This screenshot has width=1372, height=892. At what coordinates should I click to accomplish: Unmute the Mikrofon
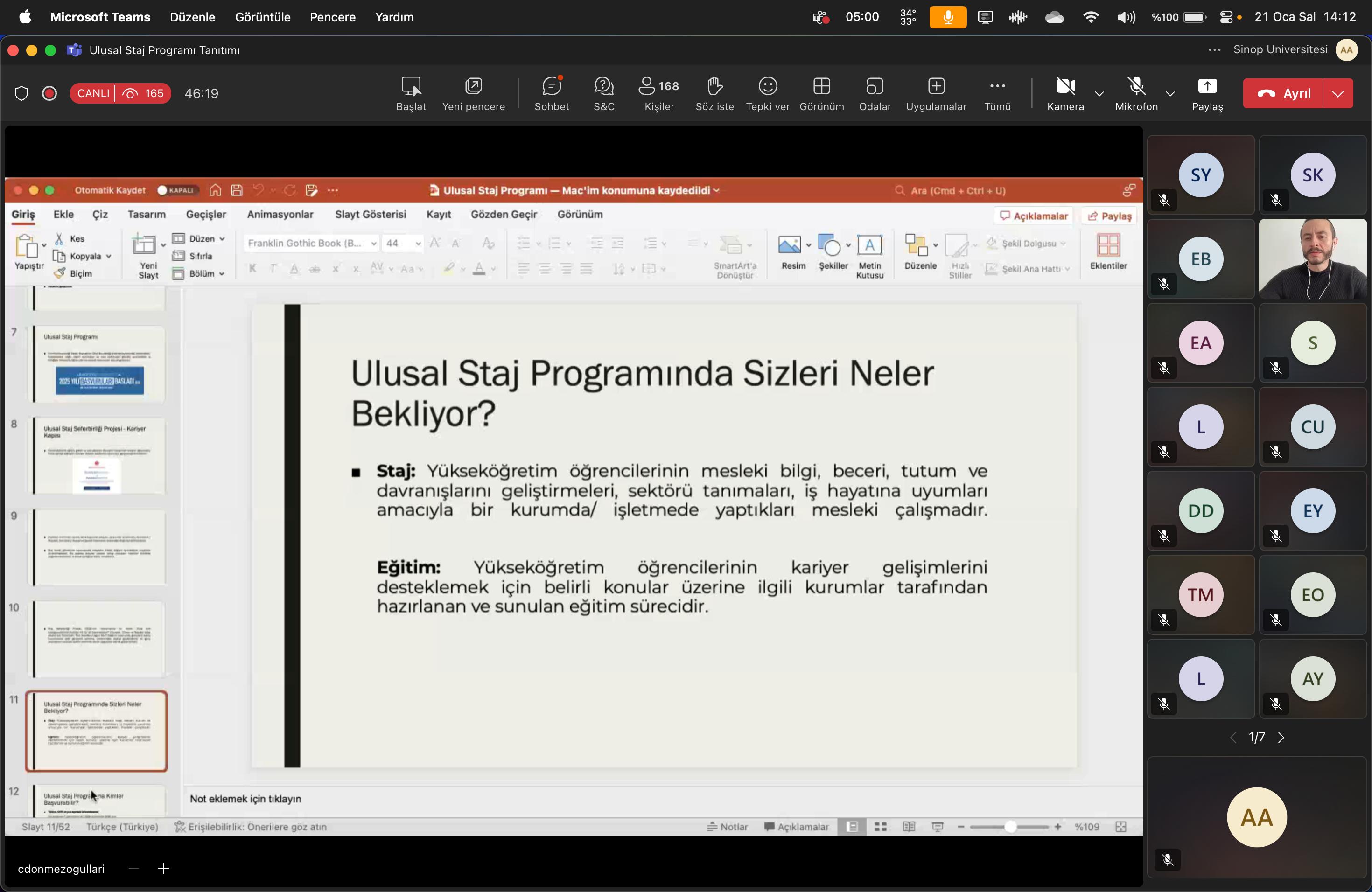coord(1136,93)
